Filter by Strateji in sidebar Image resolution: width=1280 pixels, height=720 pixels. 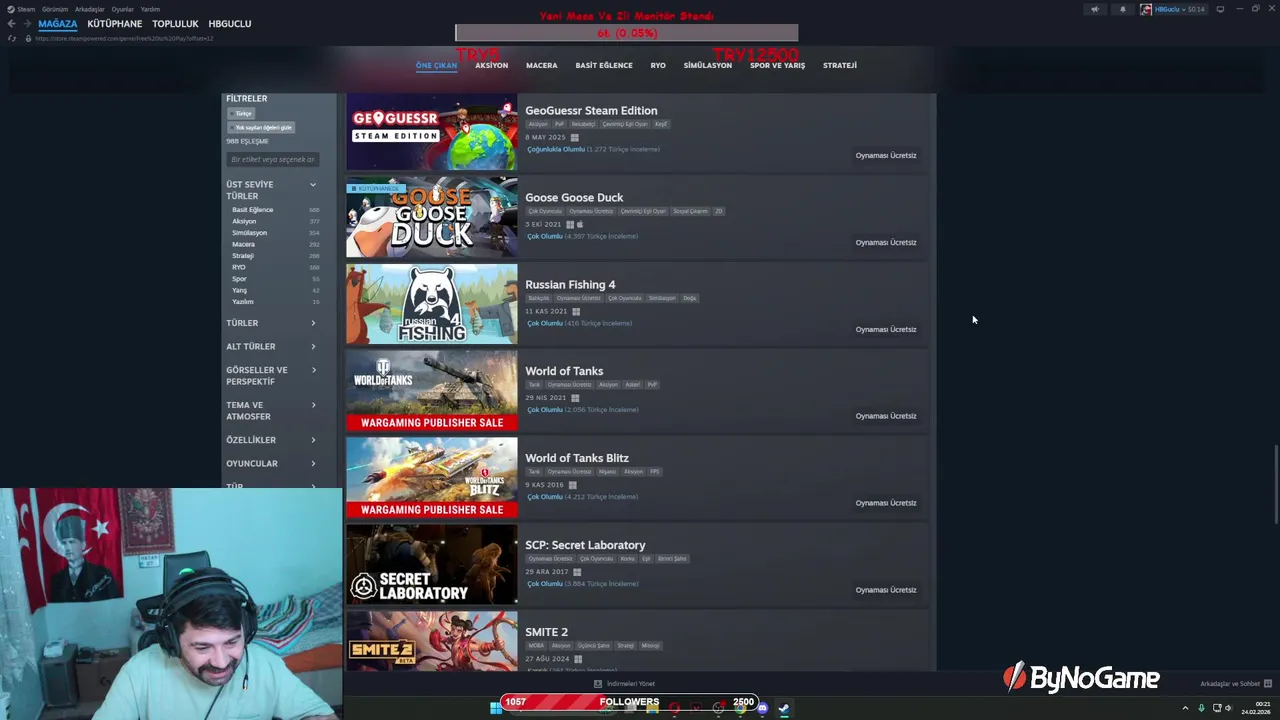pyautogui.click(x=243, y=256)
